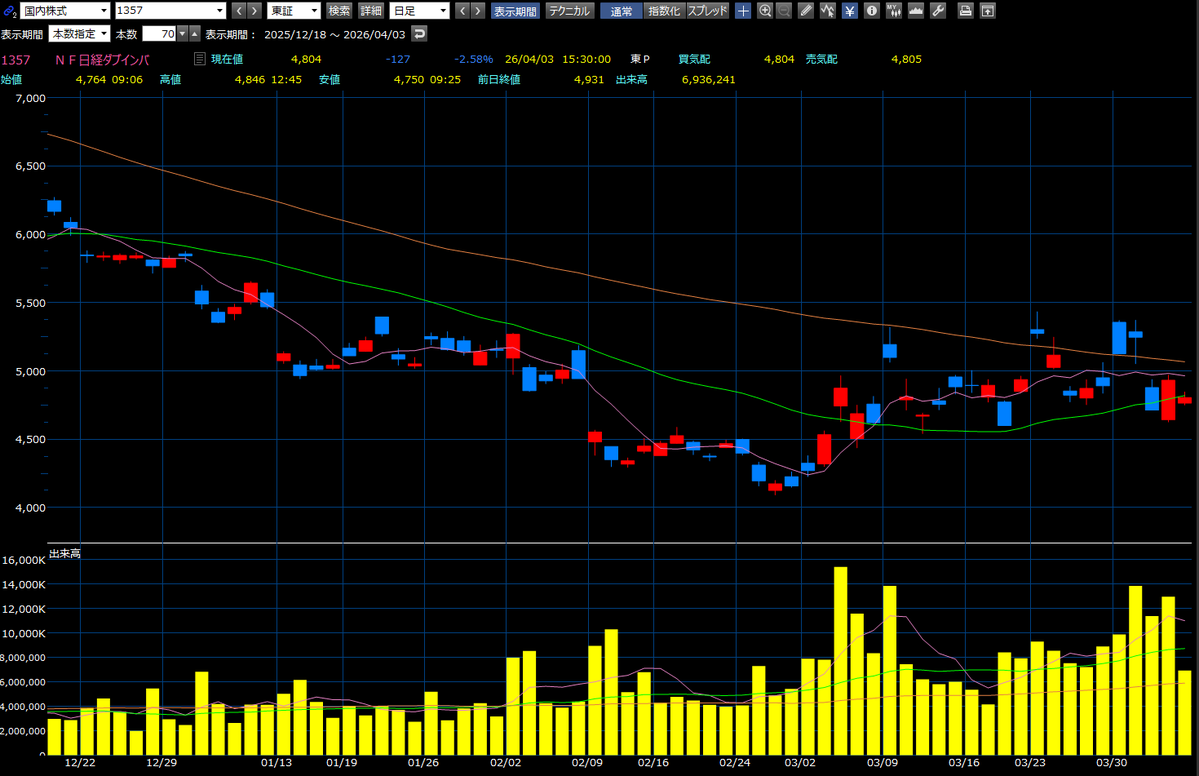Click the 出来高 volume value 6,936,241
The width and height of the screenshot is (1199, 776).
tap(708, 80)
